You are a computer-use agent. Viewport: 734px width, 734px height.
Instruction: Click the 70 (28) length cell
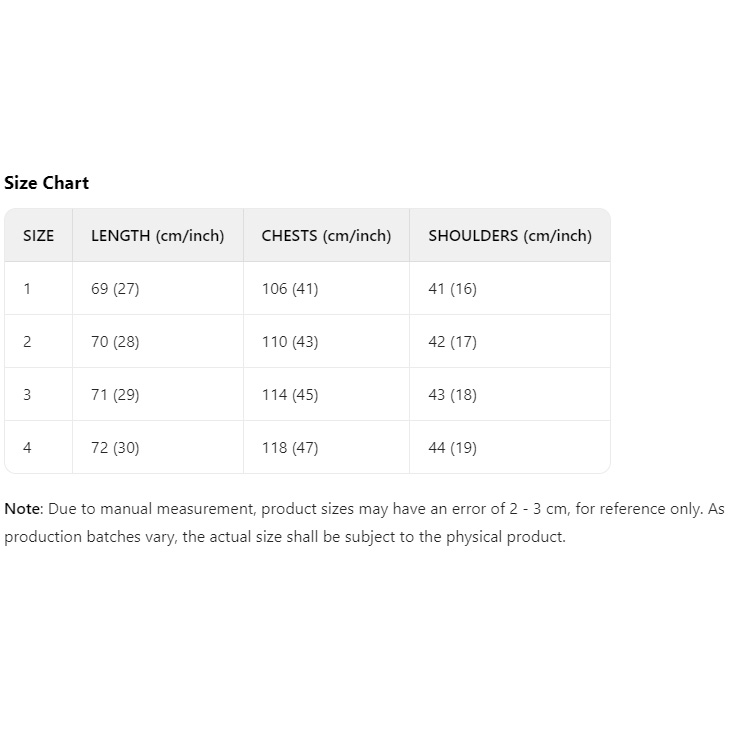pyautogui.click(x=115, y=342)
